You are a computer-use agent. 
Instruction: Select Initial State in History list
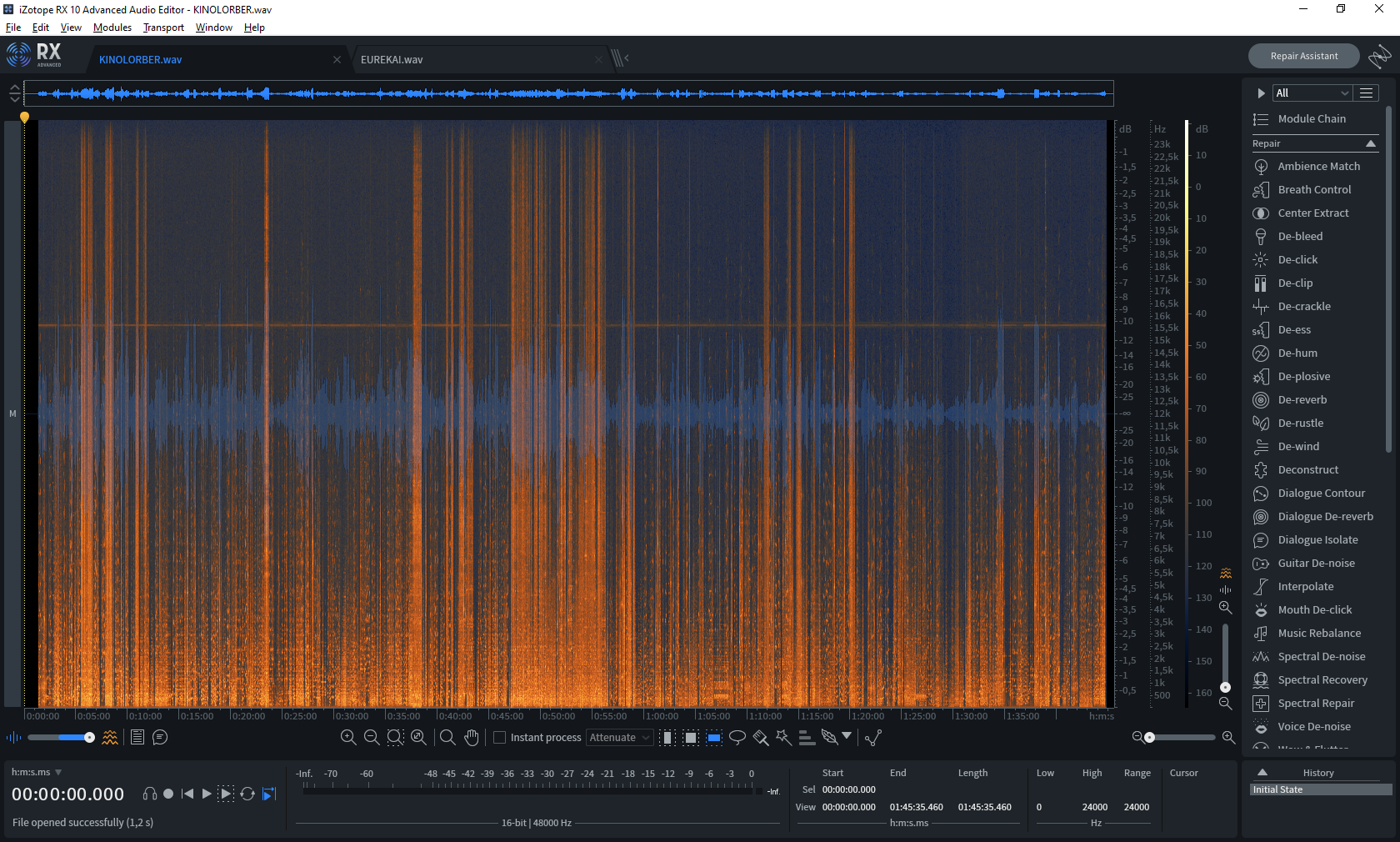pos(1320,789)
